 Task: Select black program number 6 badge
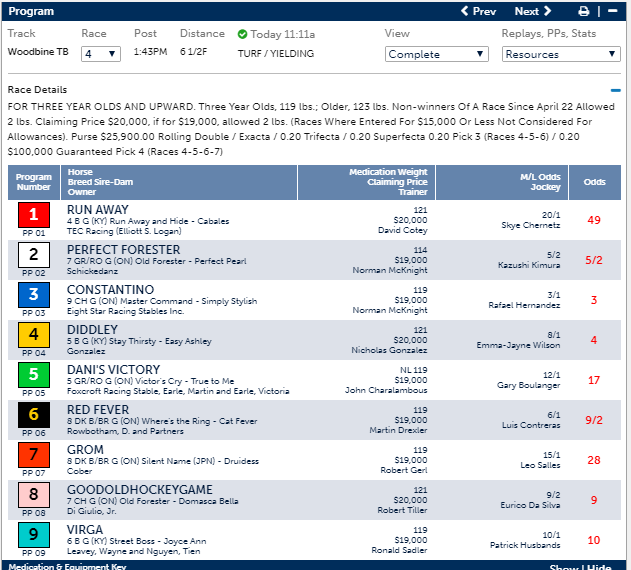[x=34, y=415]
